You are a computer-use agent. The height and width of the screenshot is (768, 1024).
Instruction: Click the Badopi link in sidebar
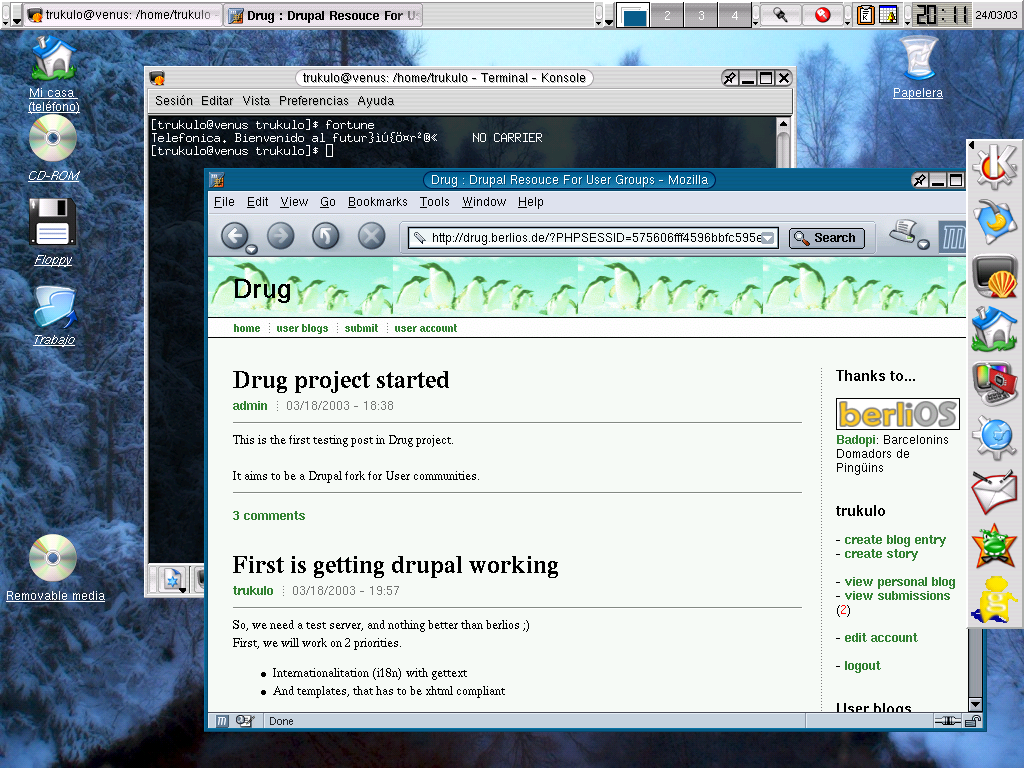point(856,440)
